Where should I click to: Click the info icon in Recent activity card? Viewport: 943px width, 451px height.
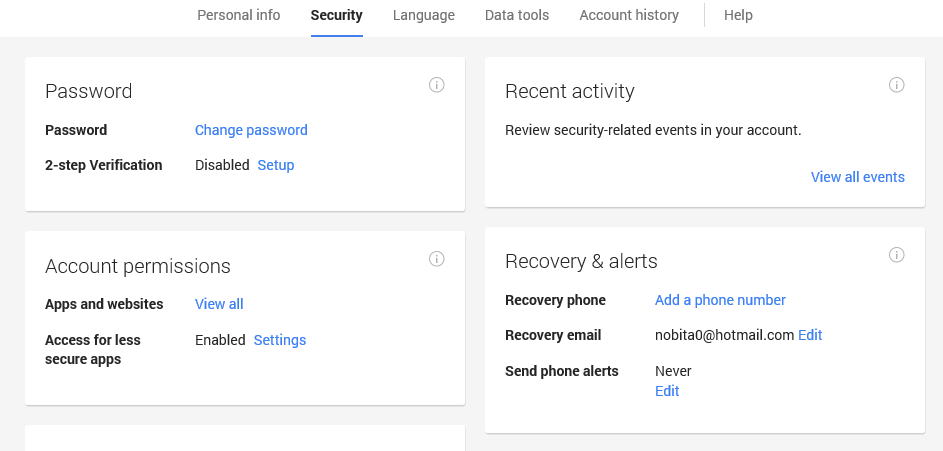tap(896, 85)
